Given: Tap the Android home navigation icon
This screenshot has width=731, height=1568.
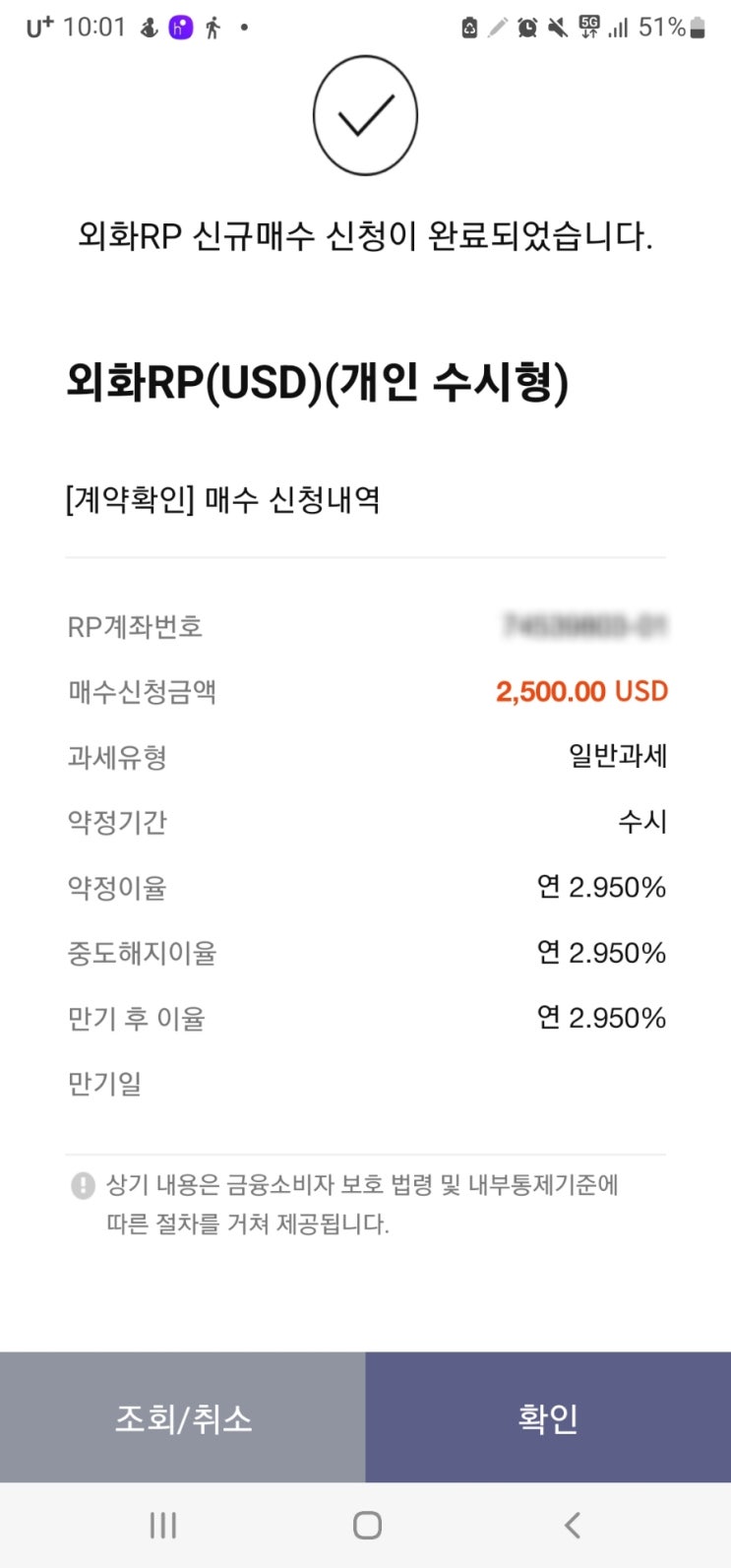Looking at the screenshot, I should click(367, 1525).
